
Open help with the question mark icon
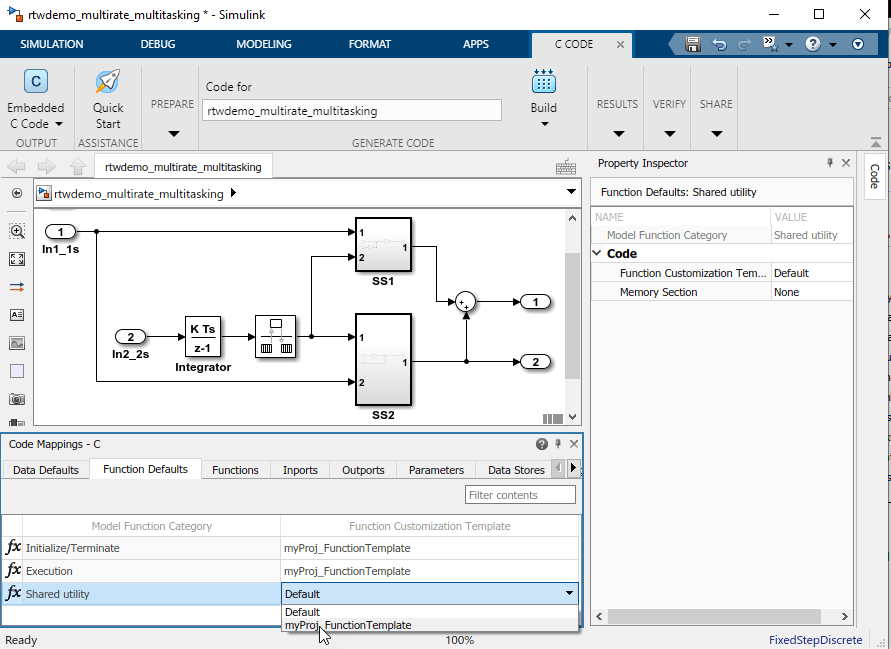(812, 44)
